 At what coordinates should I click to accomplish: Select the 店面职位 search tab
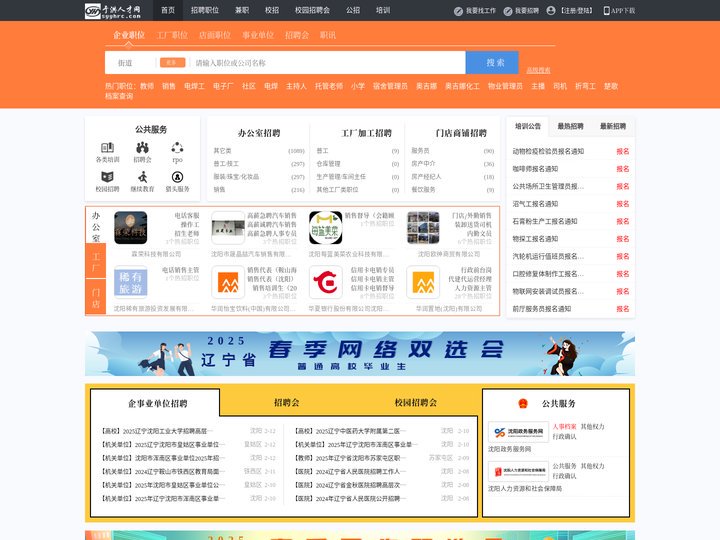(215, 35)
